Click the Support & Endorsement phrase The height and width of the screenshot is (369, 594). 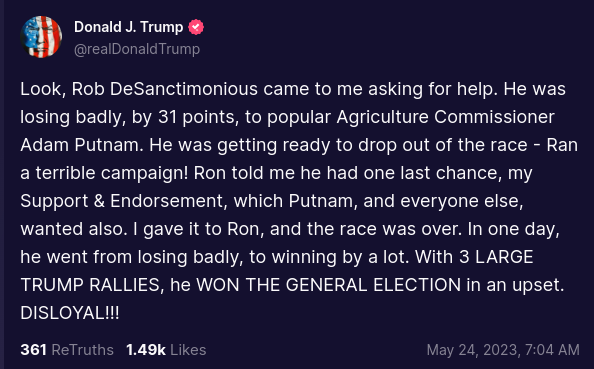[x=124, y=201]
